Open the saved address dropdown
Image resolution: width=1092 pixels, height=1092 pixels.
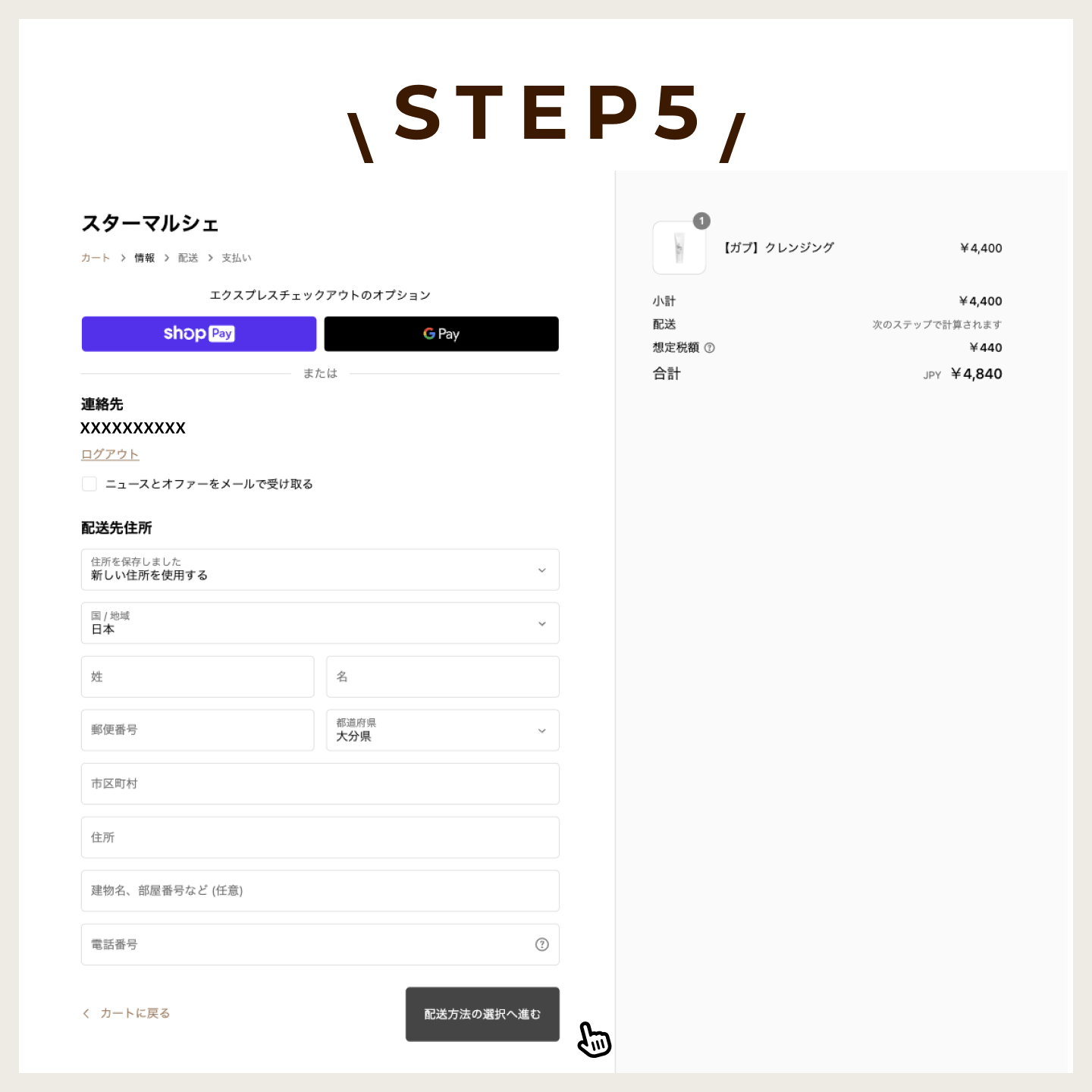(x=320, y=570)
